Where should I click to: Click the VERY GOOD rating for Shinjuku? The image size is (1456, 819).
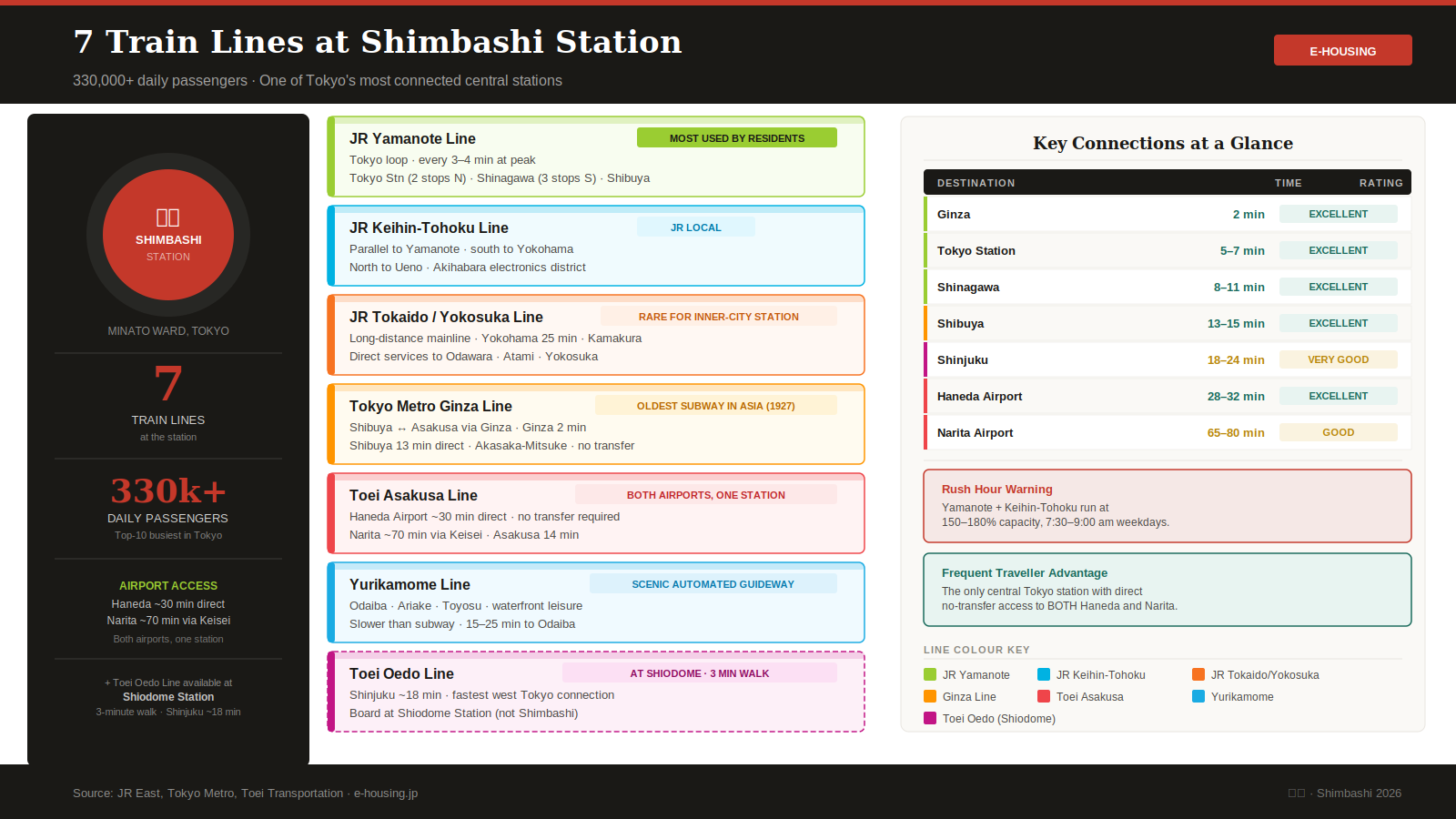[1339, 359]
